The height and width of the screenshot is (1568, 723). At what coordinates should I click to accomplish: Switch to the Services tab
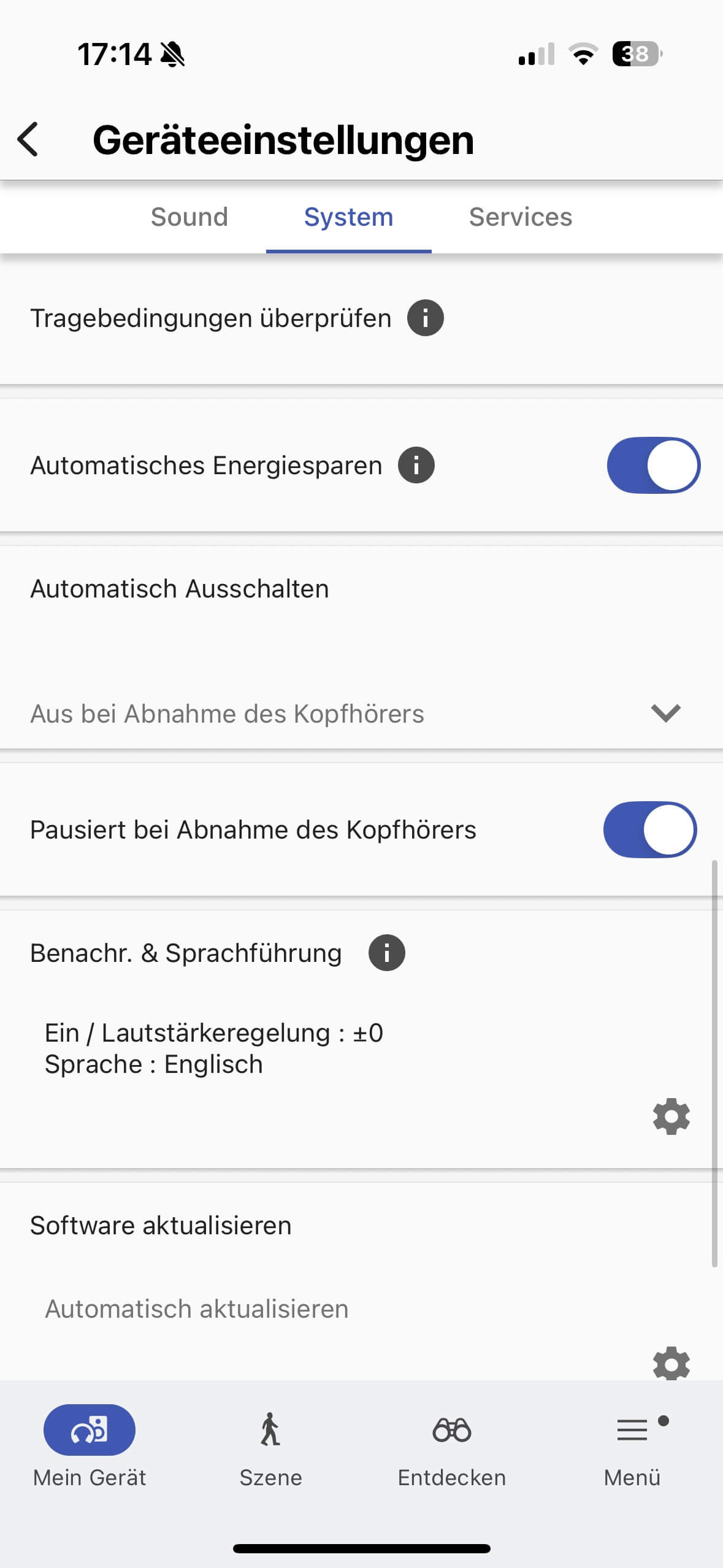tap(521, 217)
